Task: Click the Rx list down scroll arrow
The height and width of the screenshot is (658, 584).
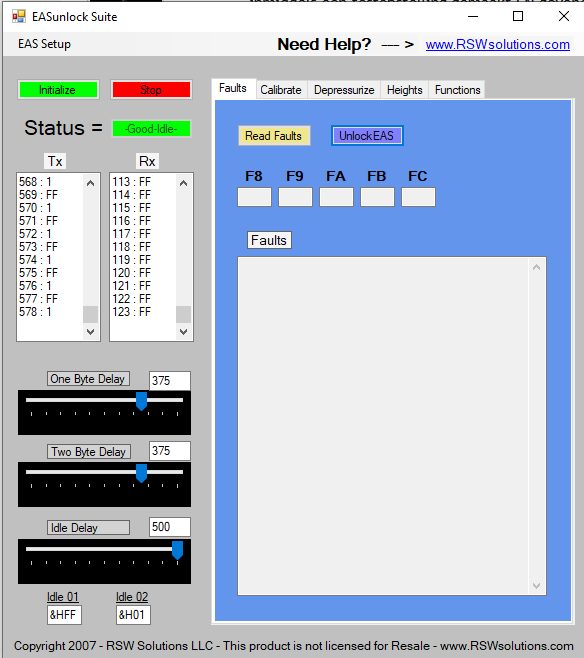Action: pyautogui.click(x=183, y=332)
